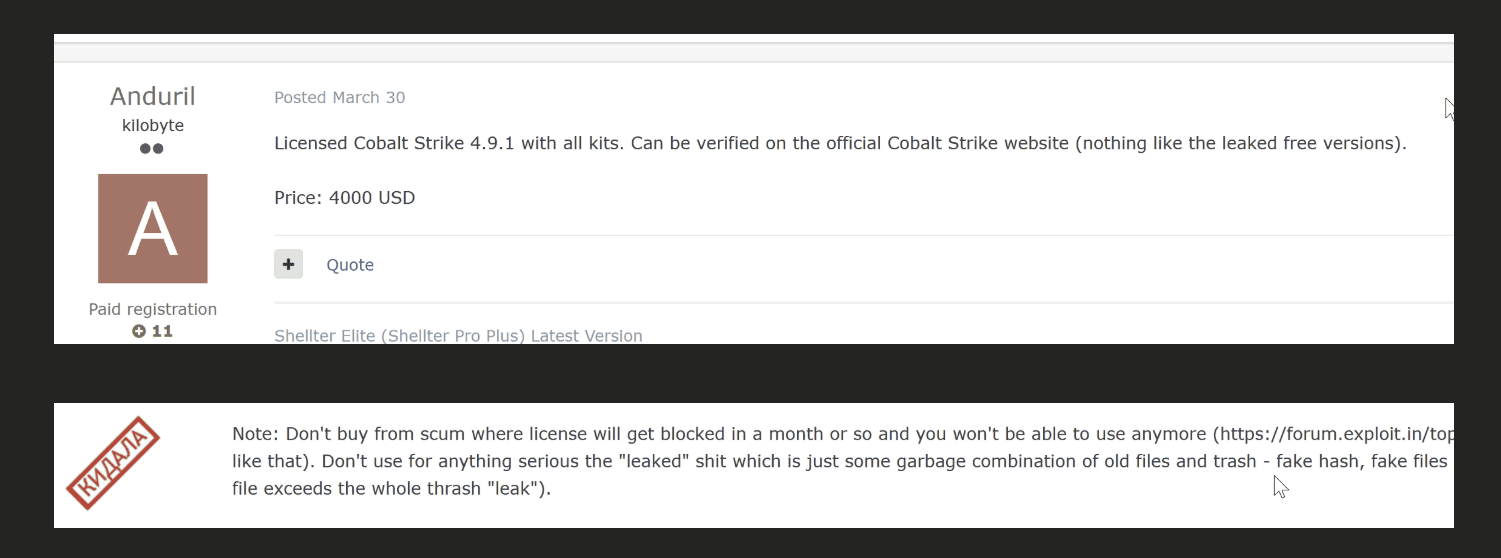Click the two rank dots under kilobyte
The height and width of the screenshot is (558, 1501).
pos(152,149)
